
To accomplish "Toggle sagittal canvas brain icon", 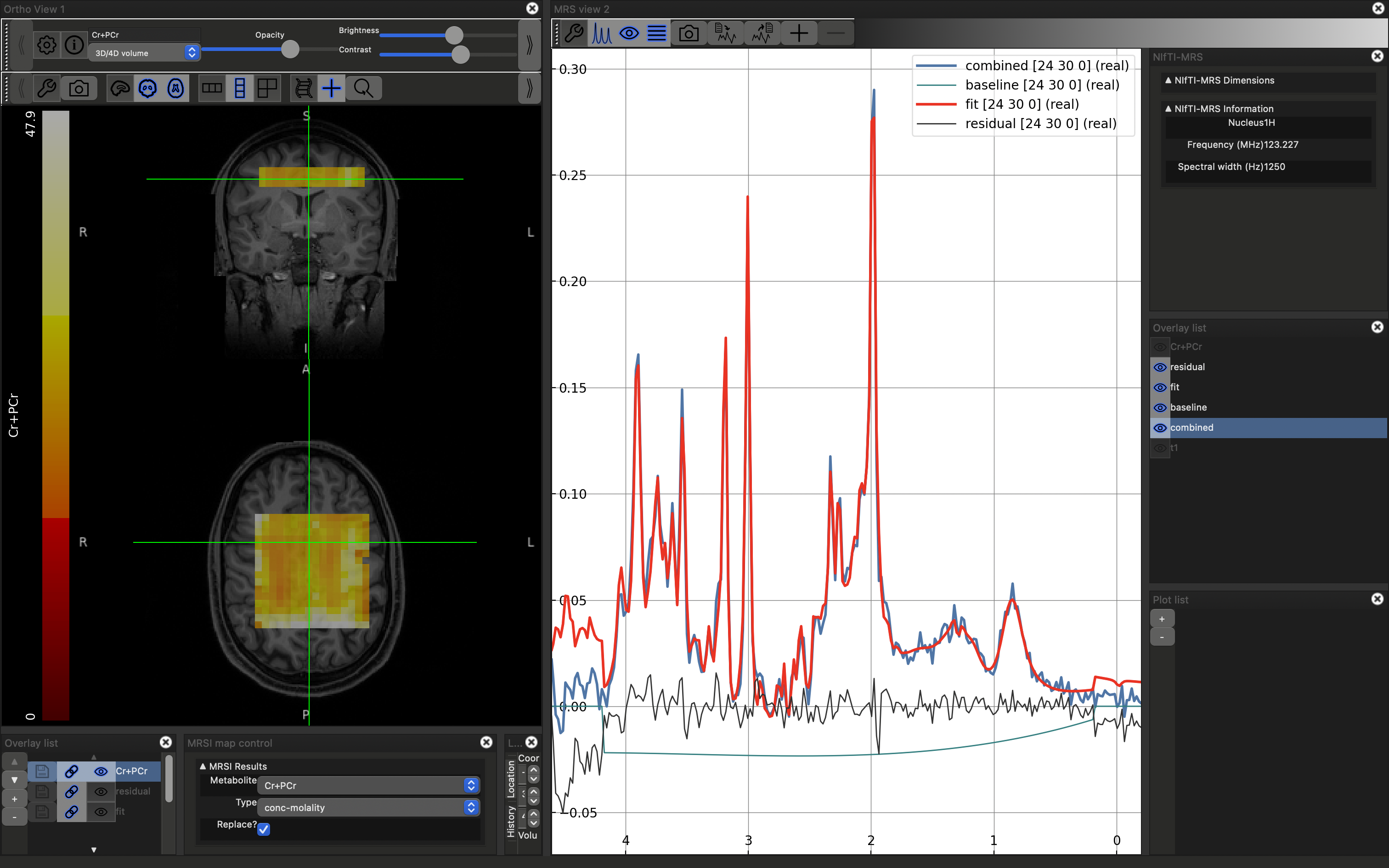I will (x=120, y=88).
